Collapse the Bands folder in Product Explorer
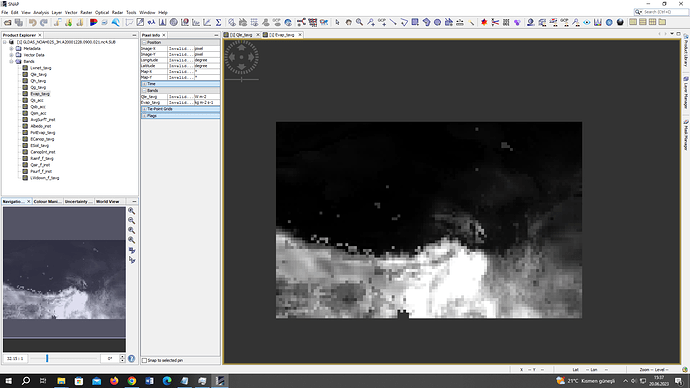This screenshot has height=388, width=690. [11, 62]
